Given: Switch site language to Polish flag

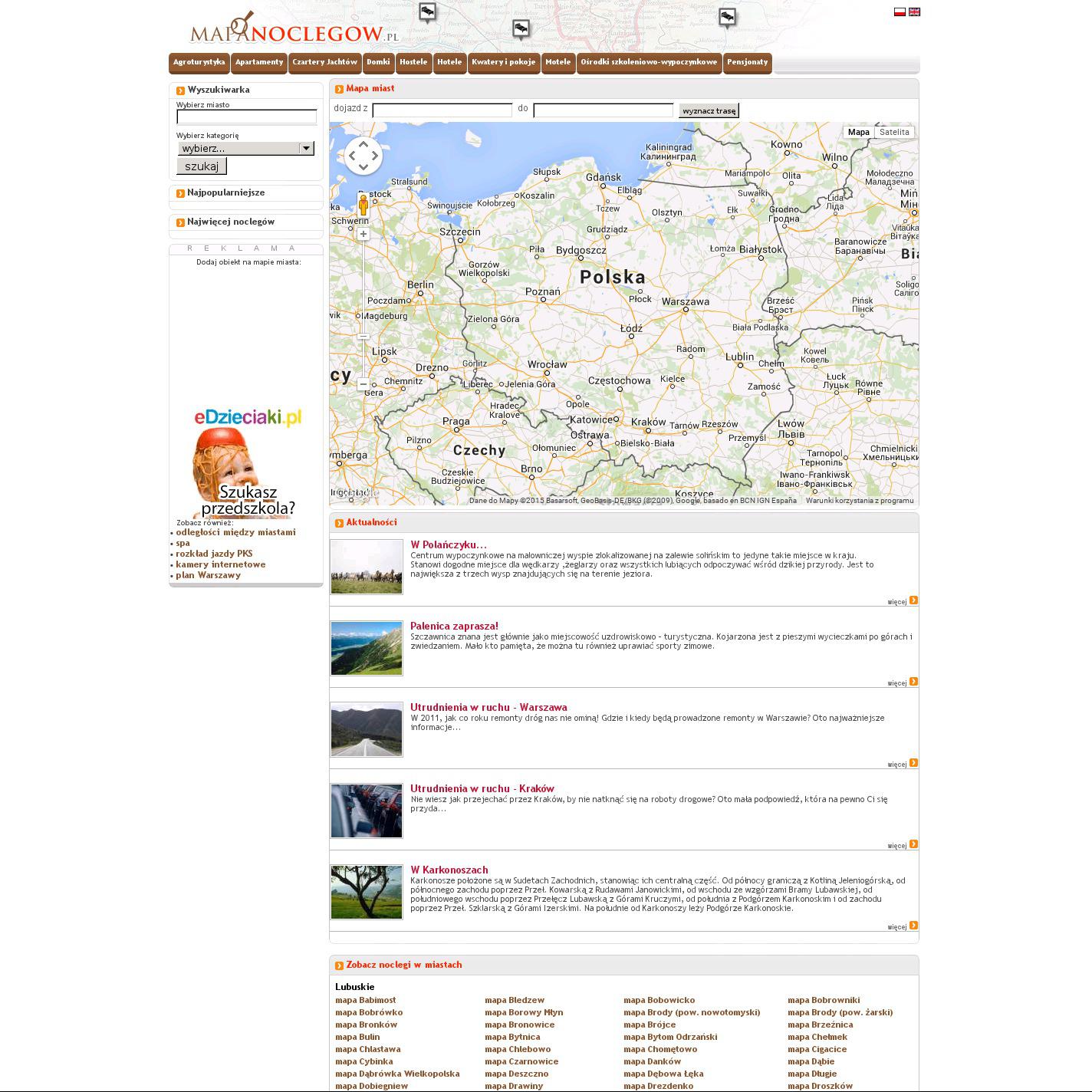Looking at the screenshot, I should [900, 12].
